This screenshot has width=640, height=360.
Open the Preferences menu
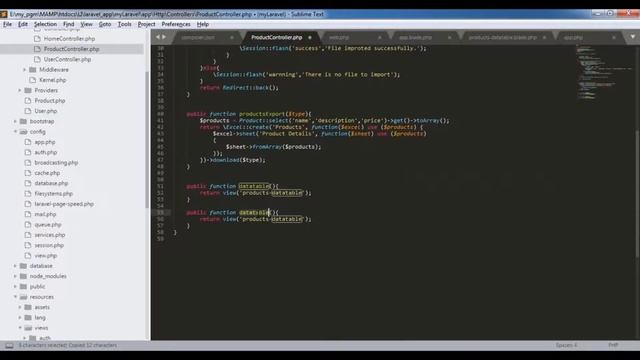tap(176, 24)
